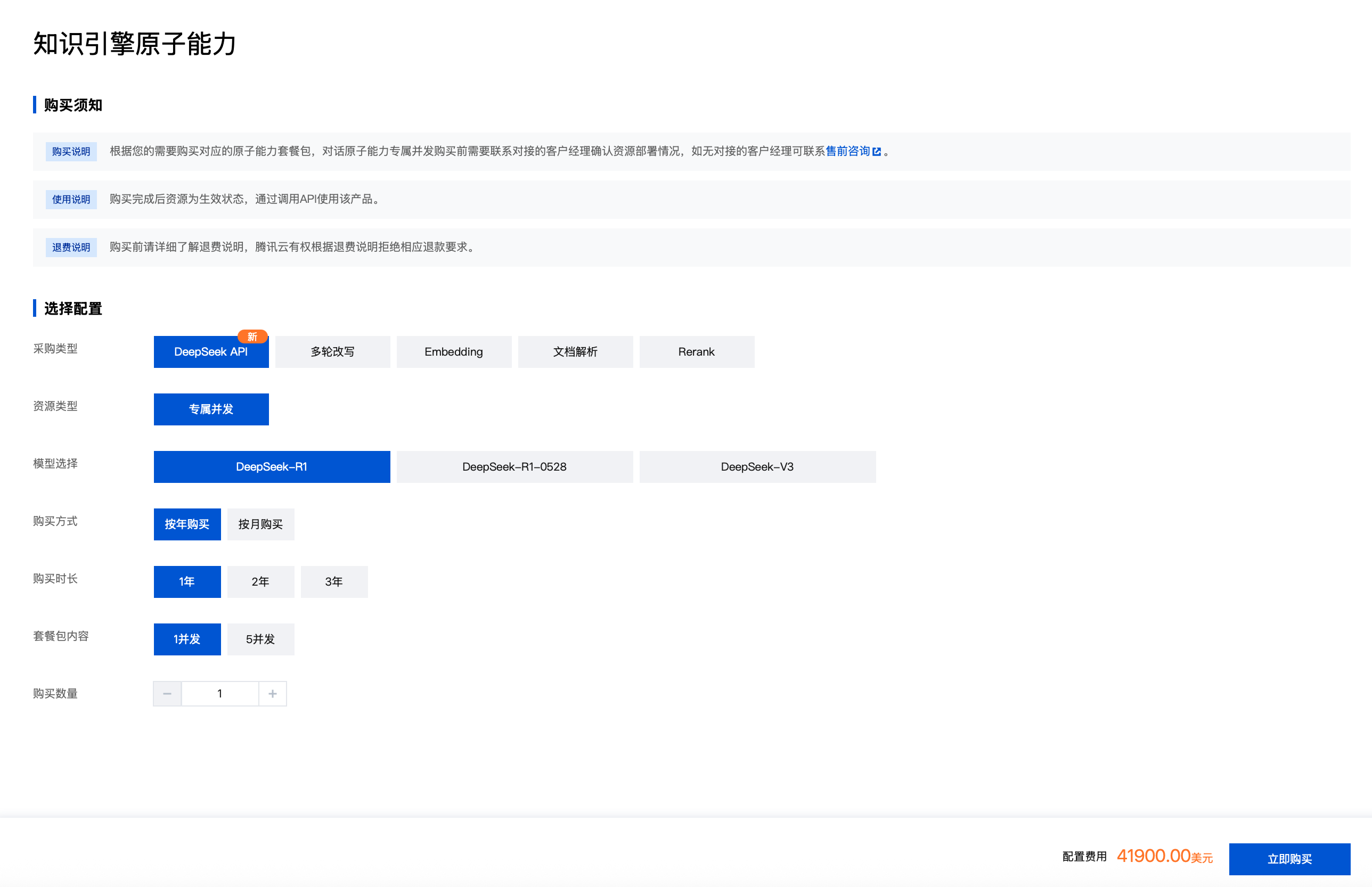Switch to 按月购买 monthly purchase
The width and height of the screenshot is (1372, 887).
coord(260,524)
